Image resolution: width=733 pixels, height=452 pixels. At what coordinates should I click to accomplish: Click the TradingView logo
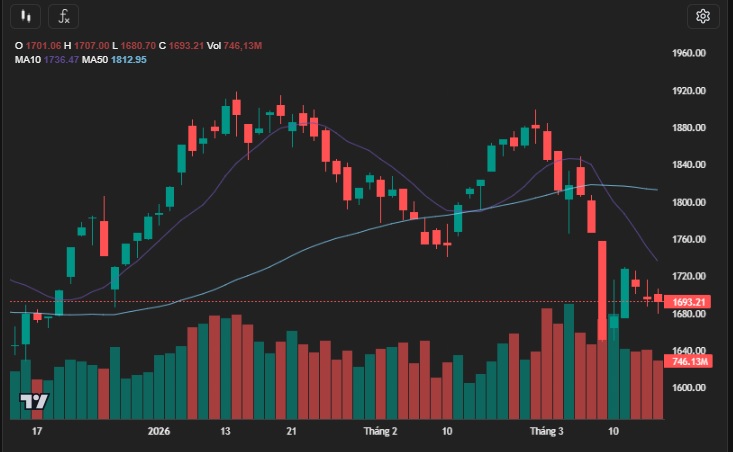tap(34, 402)
